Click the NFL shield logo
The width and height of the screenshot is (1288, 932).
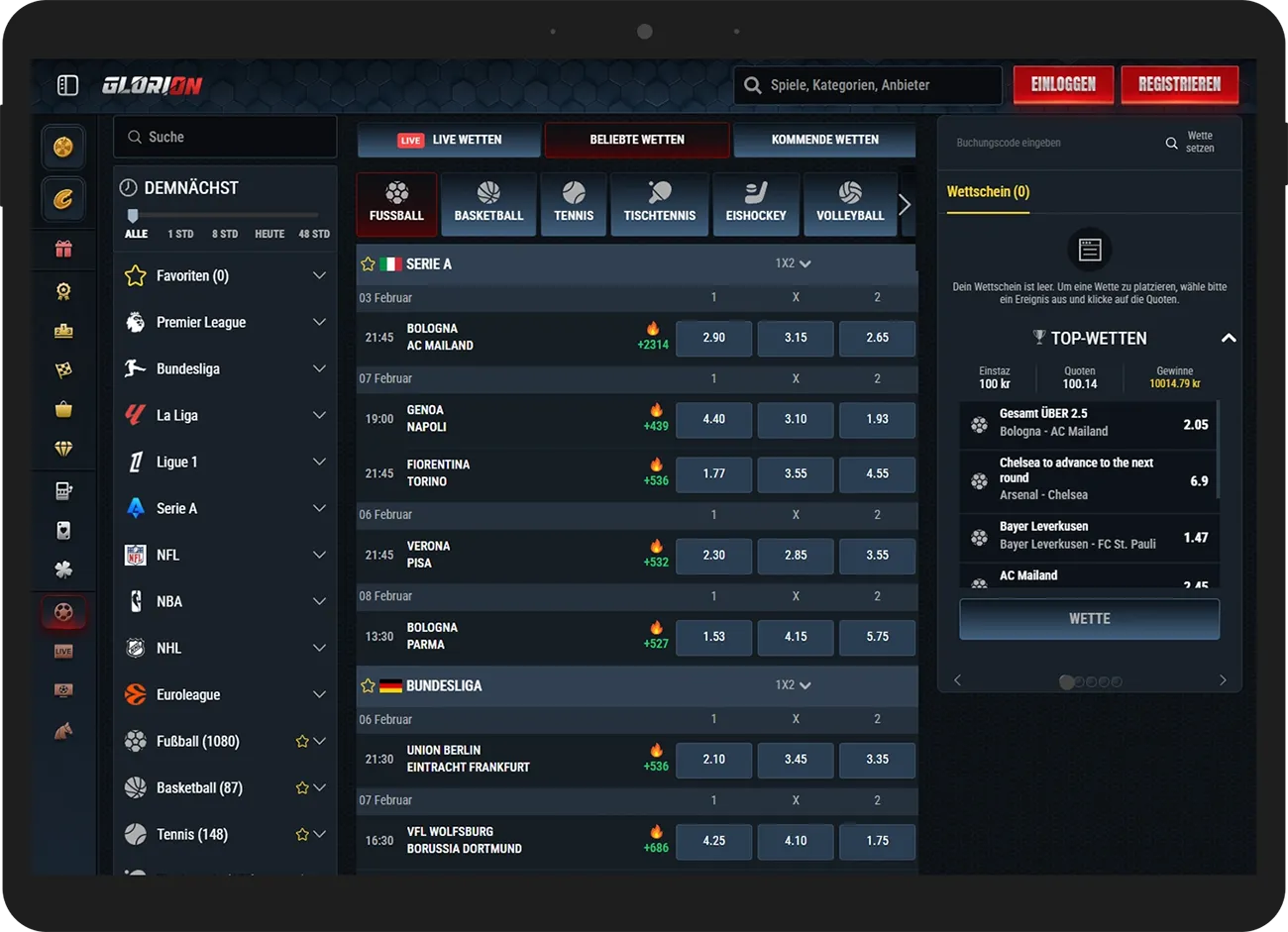point(136,555)
